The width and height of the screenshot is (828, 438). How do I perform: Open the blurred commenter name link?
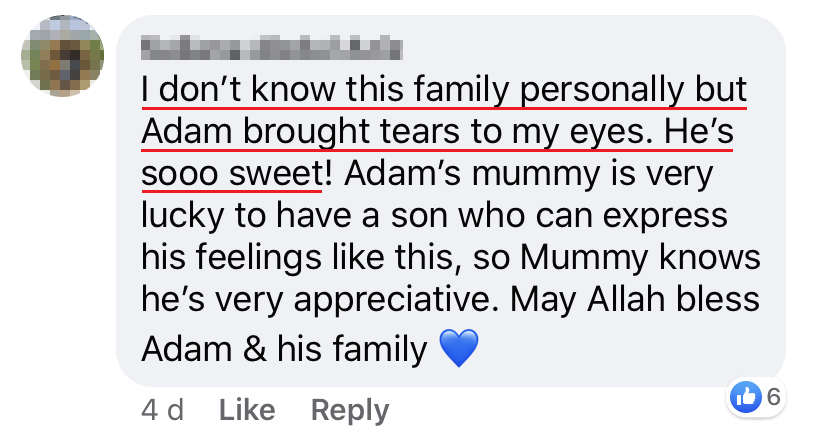pyautogui.click(x=271, y=46)
